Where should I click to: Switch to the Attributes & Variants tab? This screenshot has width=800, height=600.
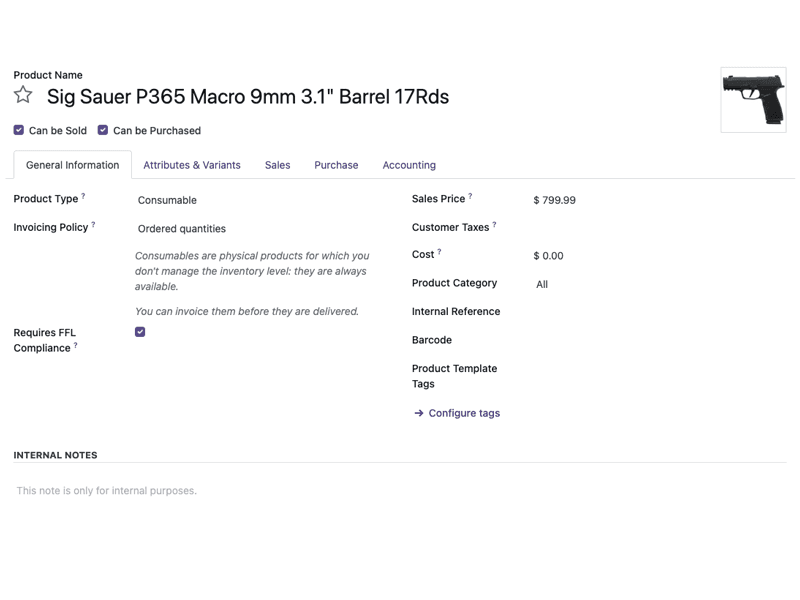[x=192, y=165]
